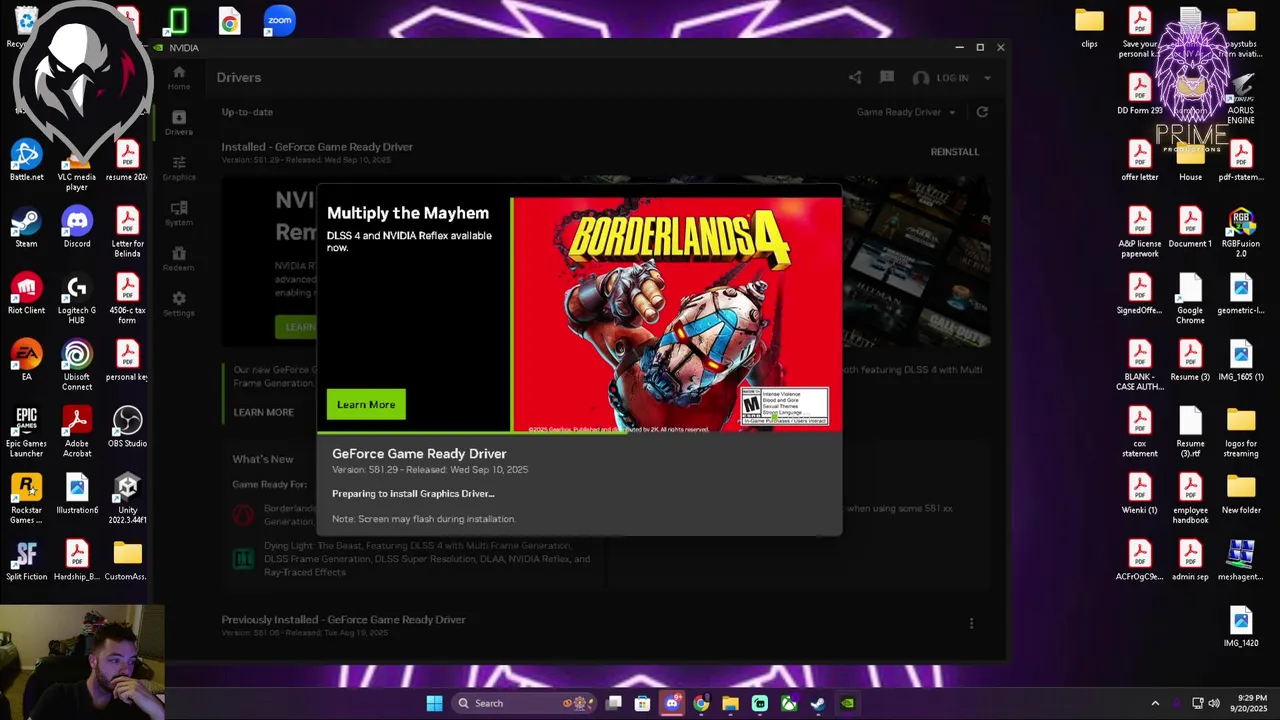This screenshot has width=1280, height=720.
Task: Open File Explorer from the taskbar
Action: 730,703
